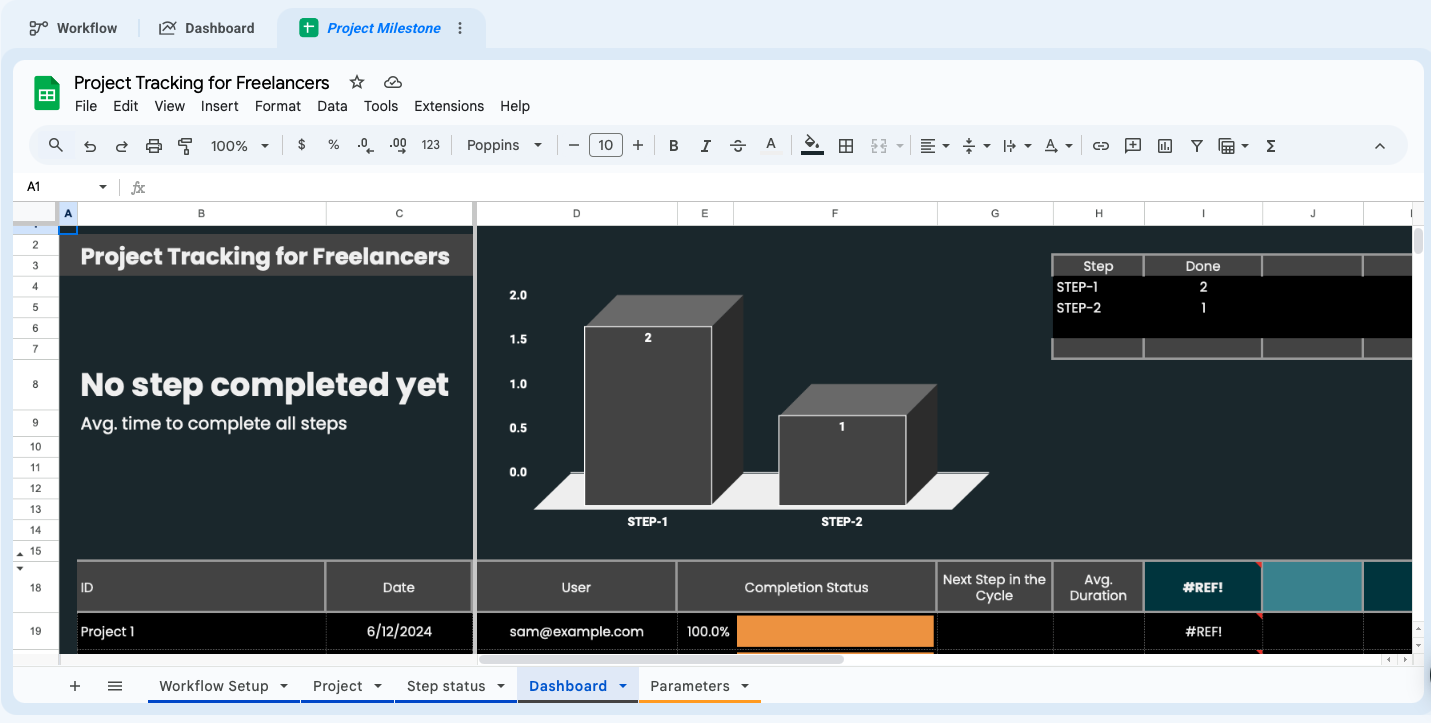This screenshot has width=1431, height=723.
Task: Open the text rotation dropdown
Action: click(1058, 146)
